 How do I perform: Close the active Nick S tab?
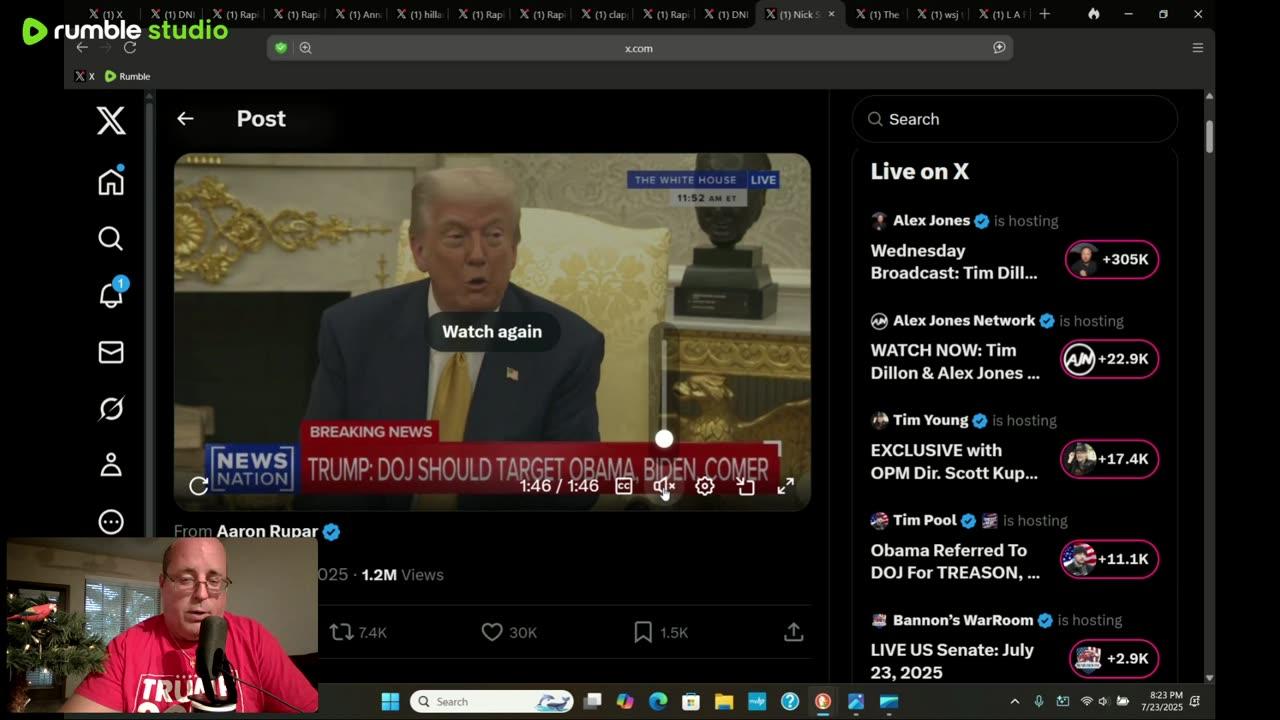[x=831, y=14]
